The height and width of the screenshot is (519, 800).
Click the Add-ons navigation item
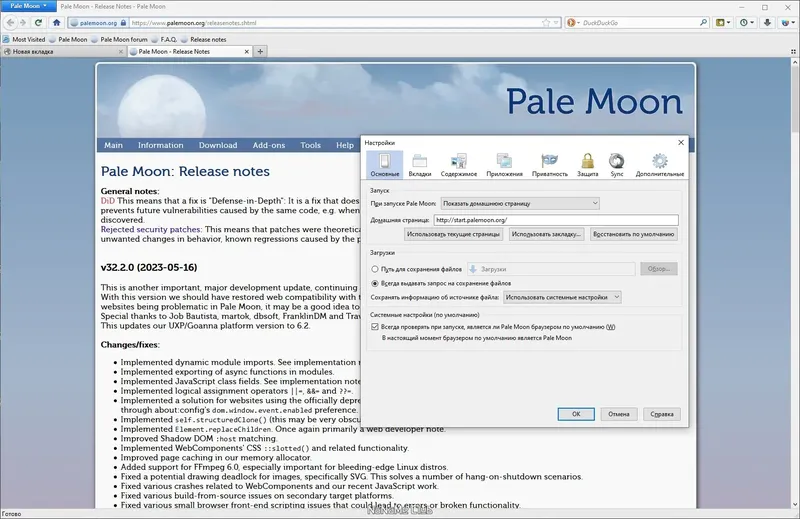click(269, 145)
